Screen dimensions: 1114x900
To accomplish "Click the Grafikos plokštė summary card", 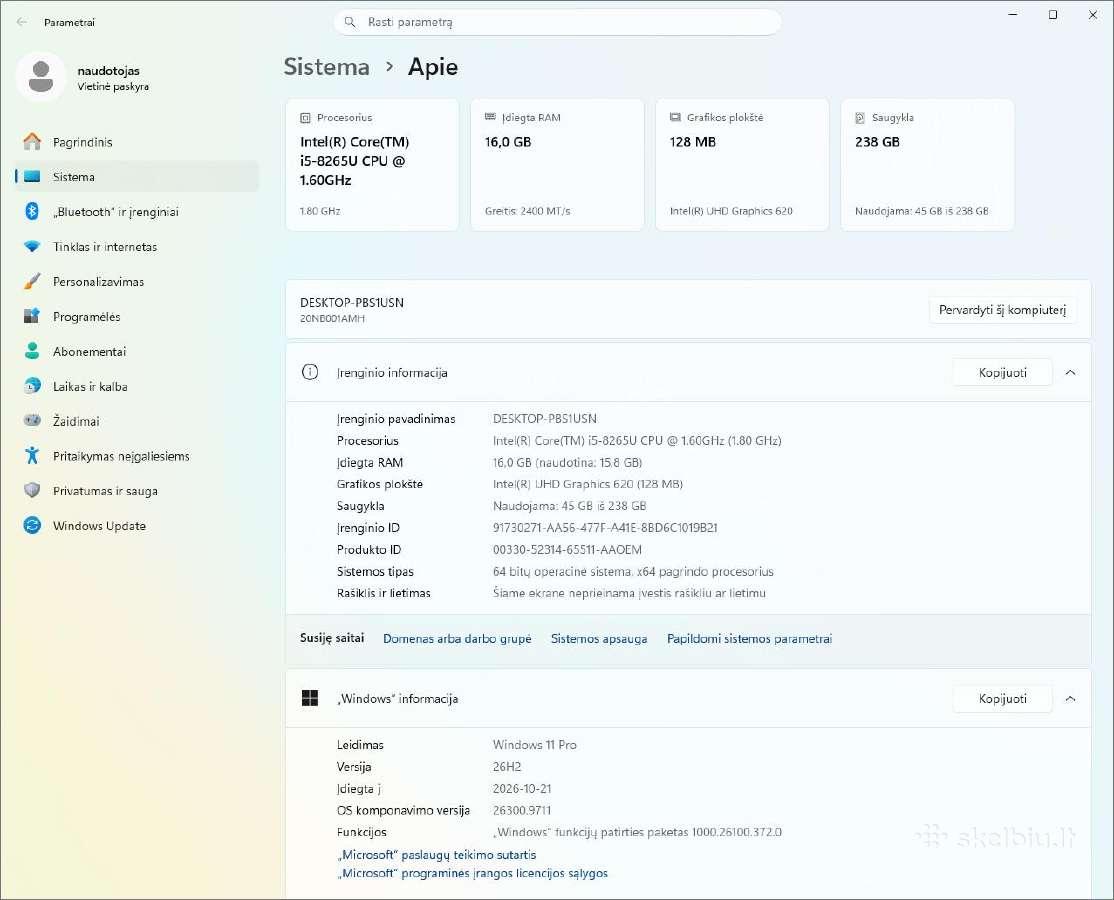I will (x=742, y=165).
